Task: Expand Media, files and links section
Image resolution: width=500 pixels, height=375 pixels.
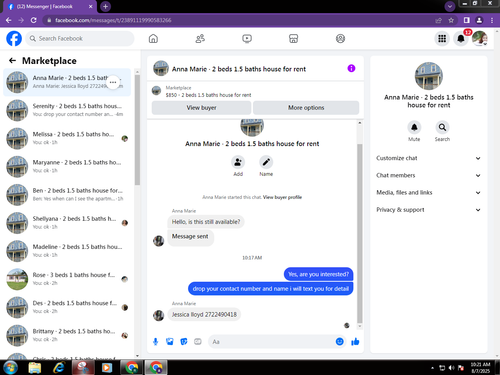Action: point(429,193)
